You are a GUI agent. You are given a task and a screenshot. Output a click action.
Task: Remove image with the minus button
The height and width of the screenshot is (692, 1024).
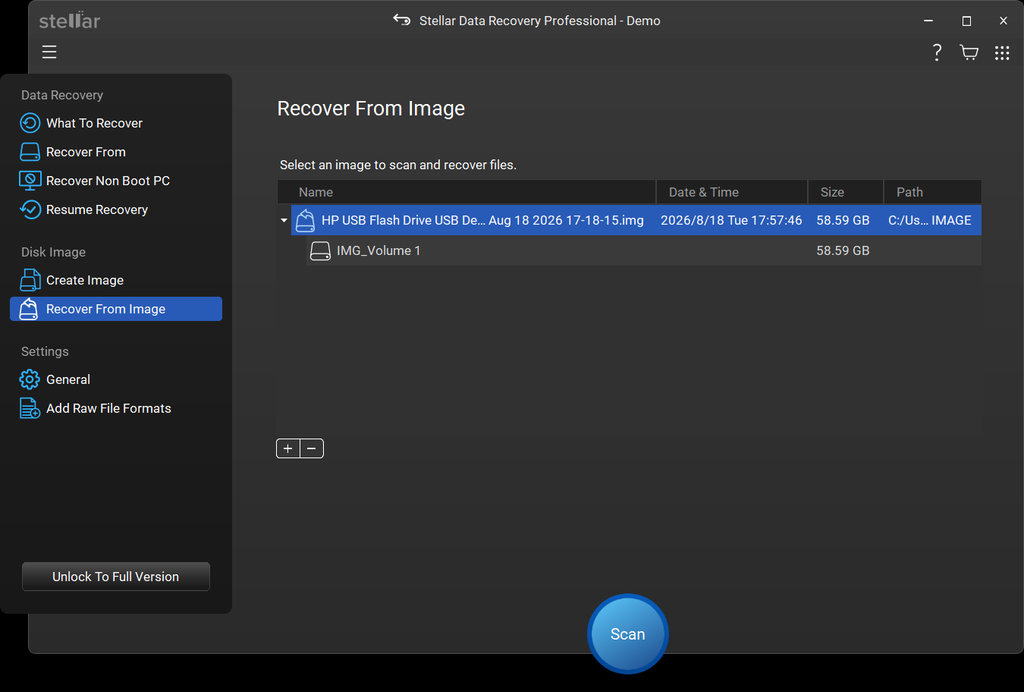(x=312, y=448)
